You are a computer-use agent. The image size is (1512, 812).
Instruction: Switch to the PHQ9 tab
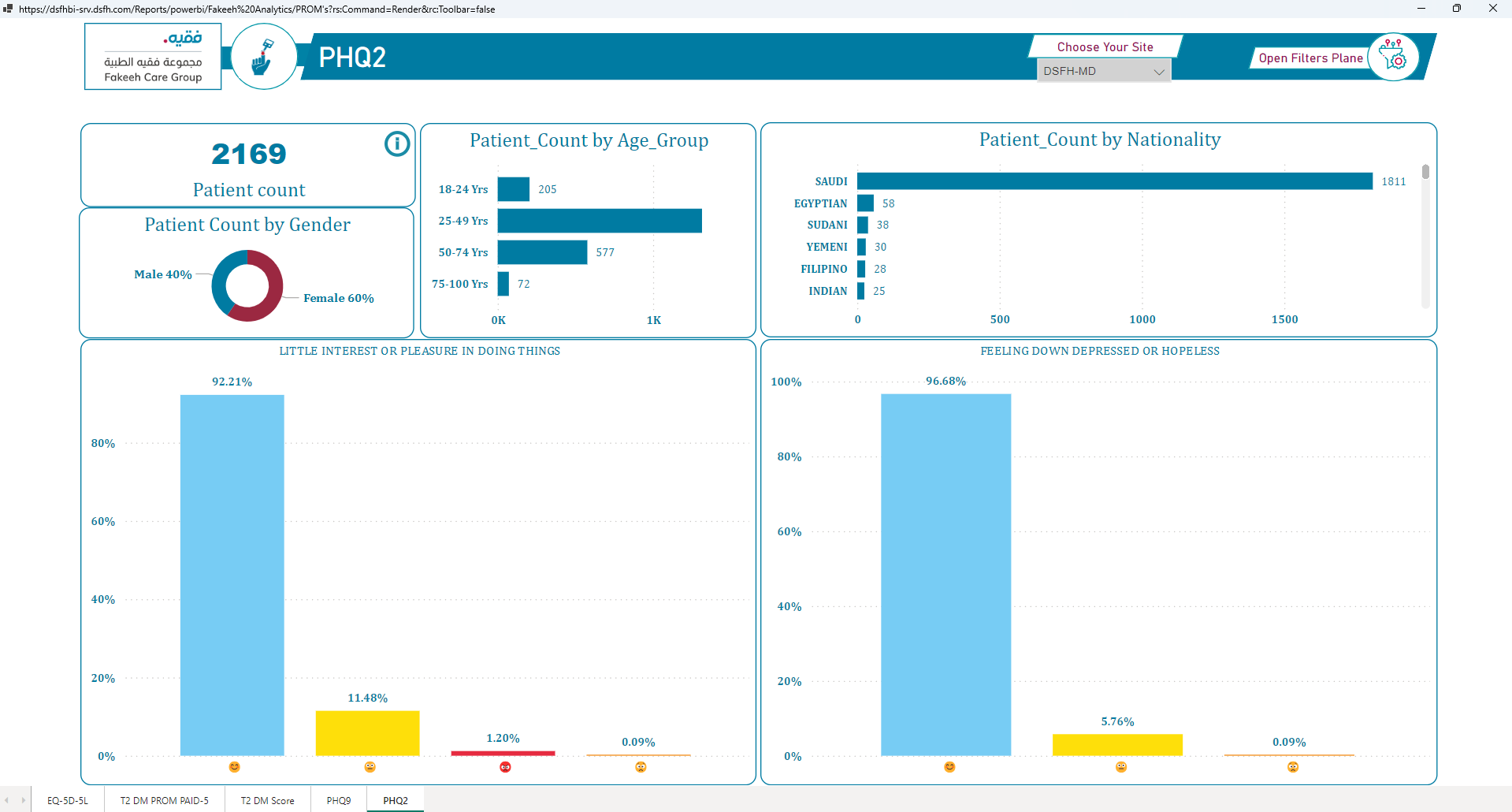click(x=339, y=800)
